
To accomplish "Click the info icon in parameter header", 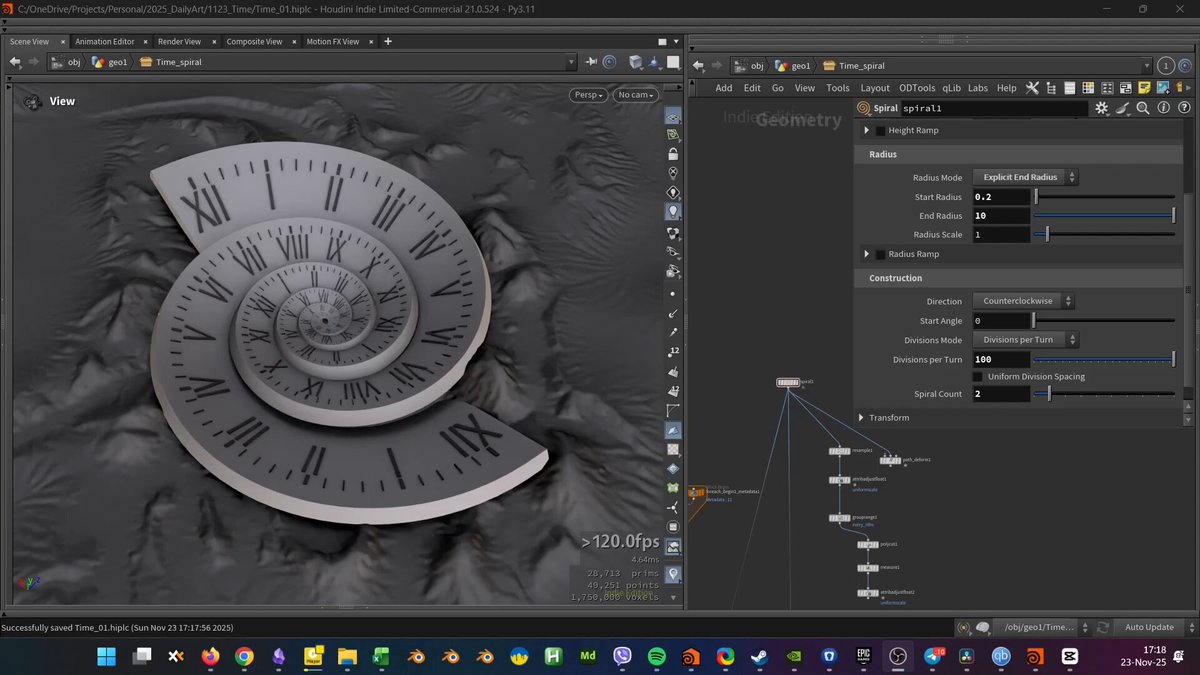I will point(1164,108).
